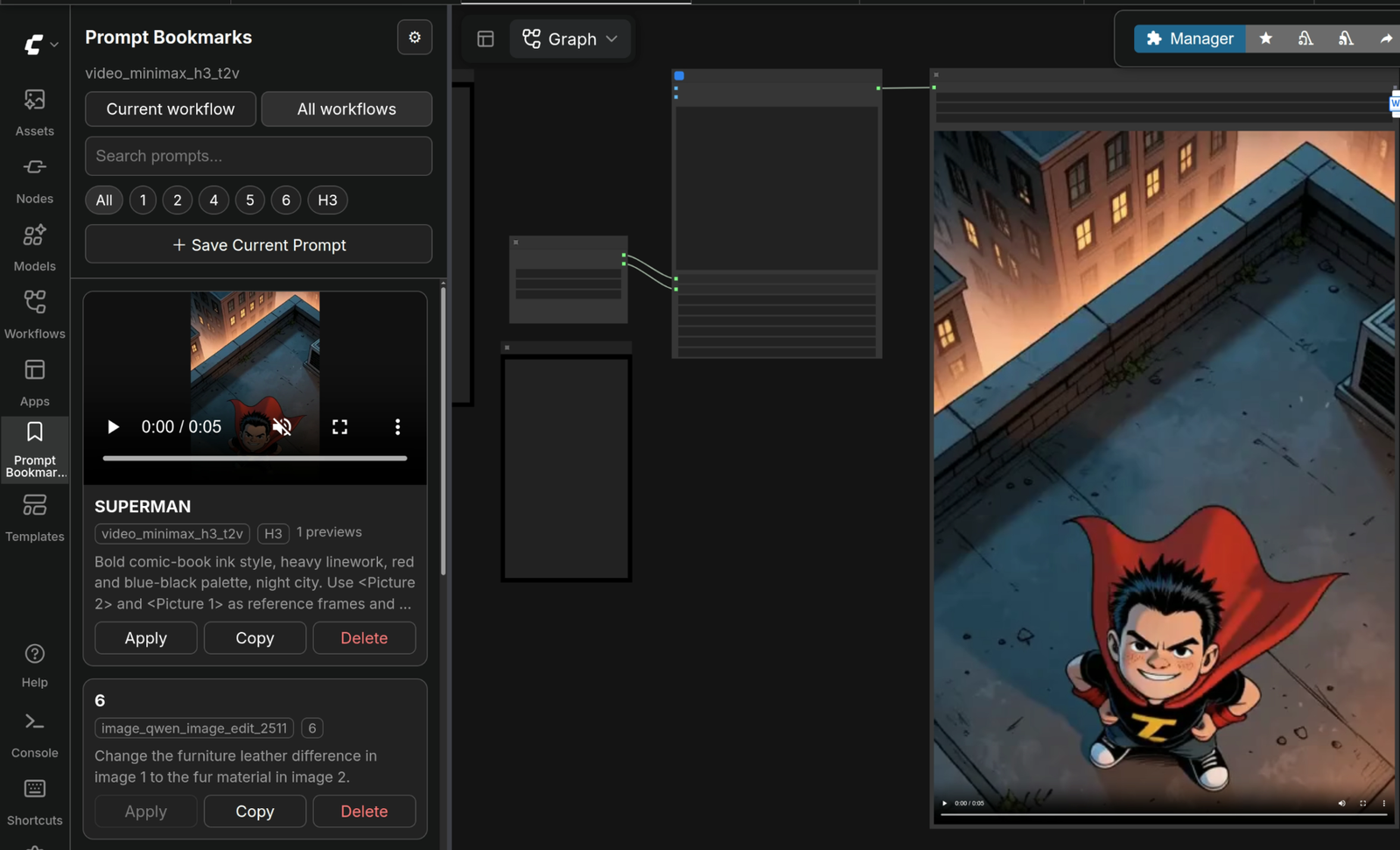This screenshot has height=850, width=1400.
Task: Select the H3 filter chip
Action: click(327, 200)
